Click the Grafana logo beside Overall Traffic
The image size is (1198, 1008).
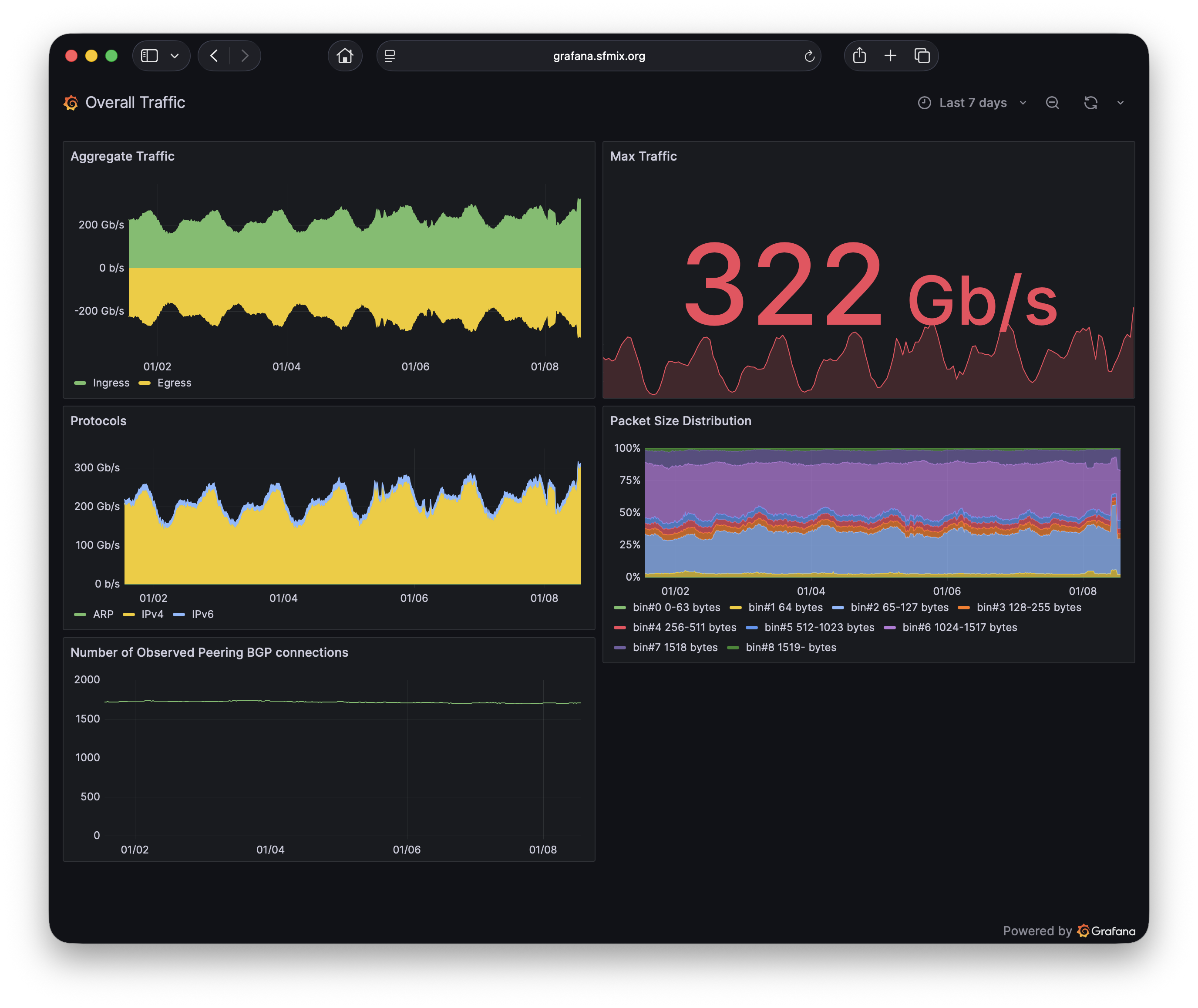[x=71, y=103]
